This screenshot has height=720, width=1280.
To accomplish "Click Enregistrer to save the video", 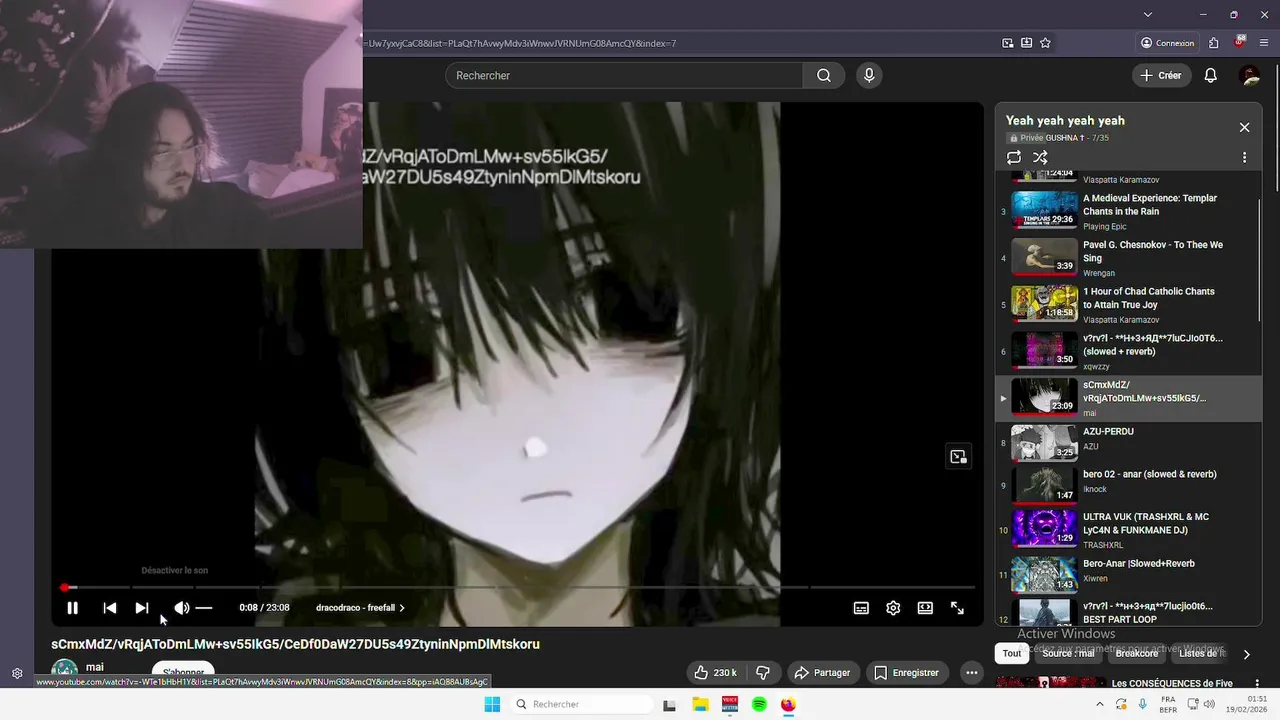I will (x=906, y=673).
